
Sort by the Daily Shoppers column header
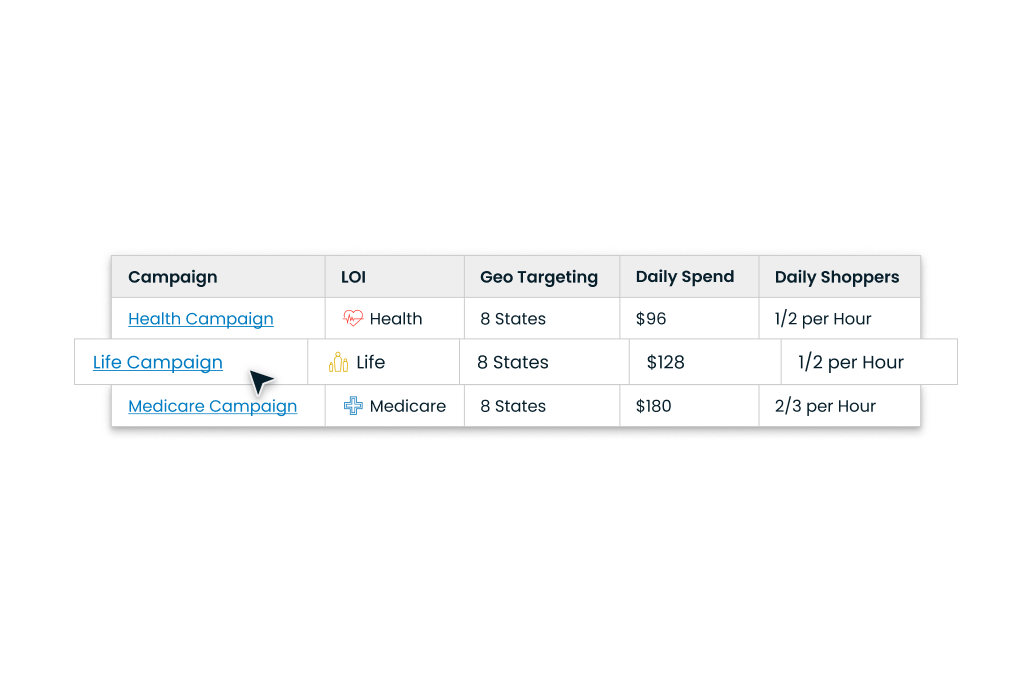tap(836, 277)
